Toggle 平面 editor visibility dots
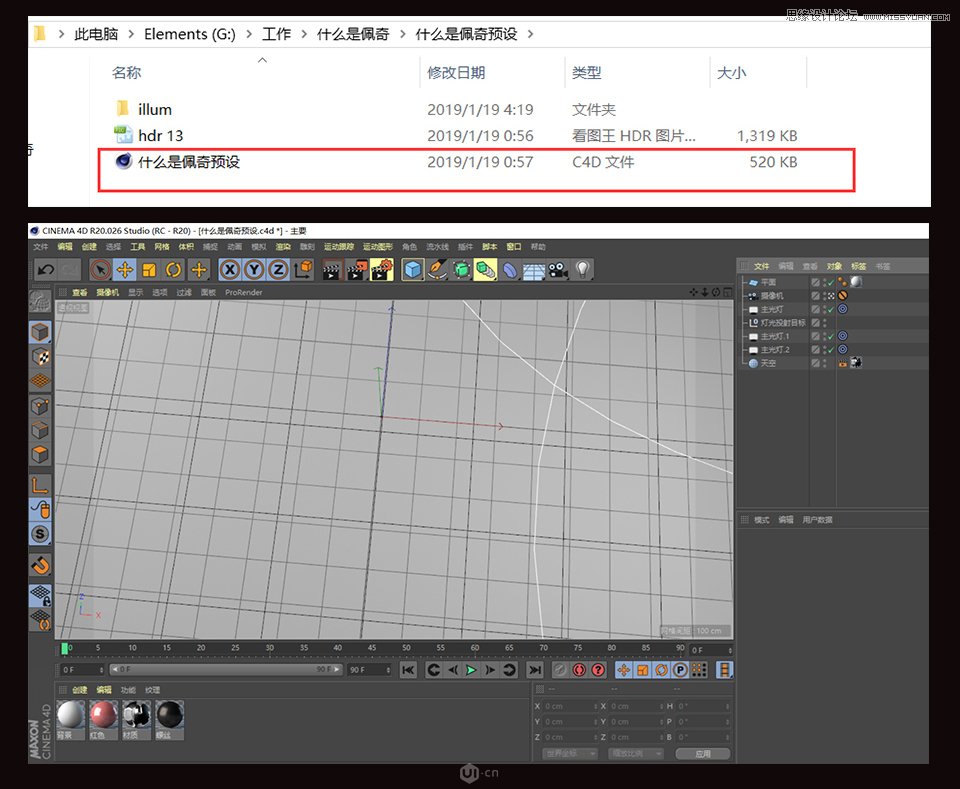This screenshot has width=960, height=789. pyautogui.click(x=825, y=281)
